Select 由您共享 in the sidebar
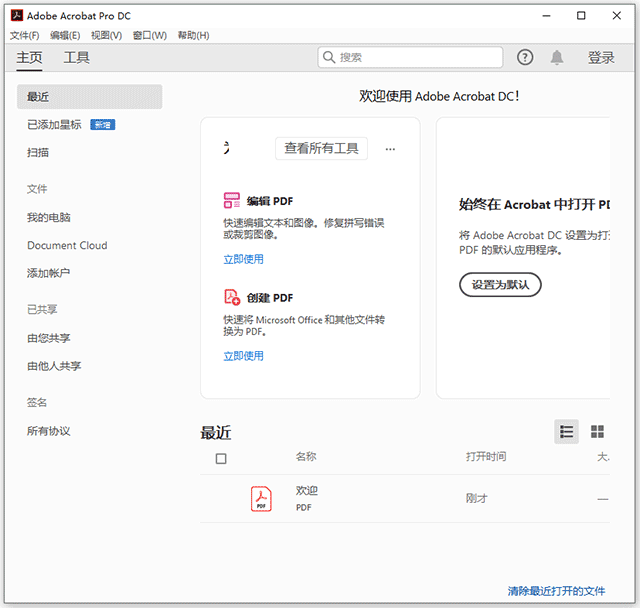Screen dimensions: 640x608 (49, 338)
